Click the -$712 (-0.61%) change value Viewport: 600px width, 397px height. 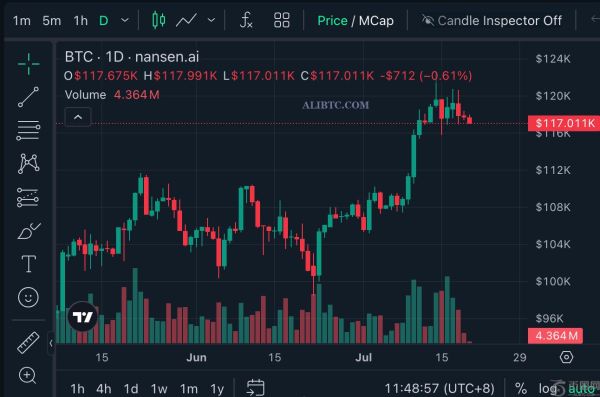[426, 76]
